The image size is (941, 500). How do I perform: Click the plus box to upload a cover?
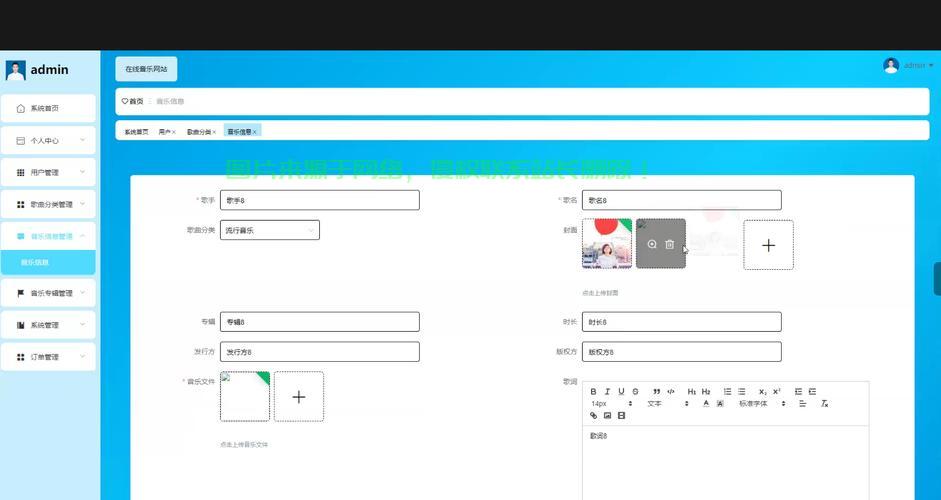pos(768,245)
